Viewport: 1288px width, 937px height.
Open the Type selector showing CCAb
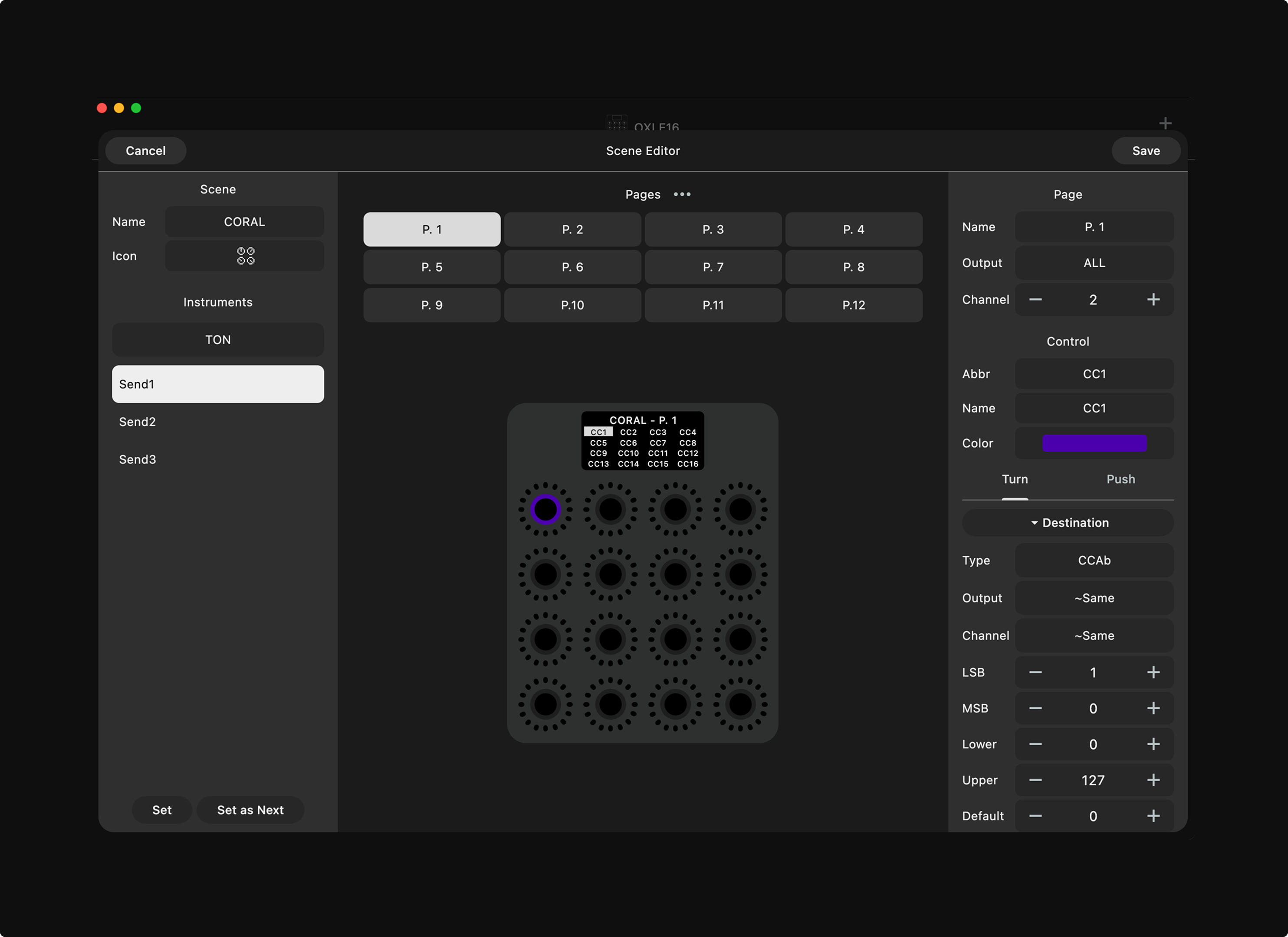tap(1094, 560)
